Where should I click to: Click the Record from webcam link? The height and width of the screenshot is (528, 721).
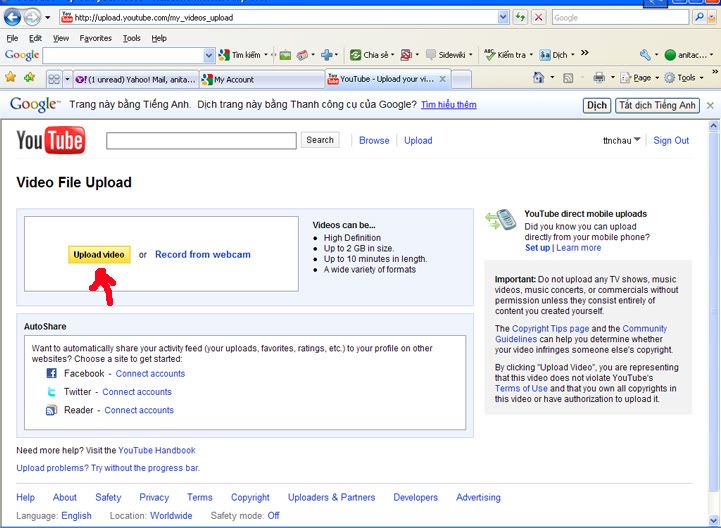pos(203,254)
